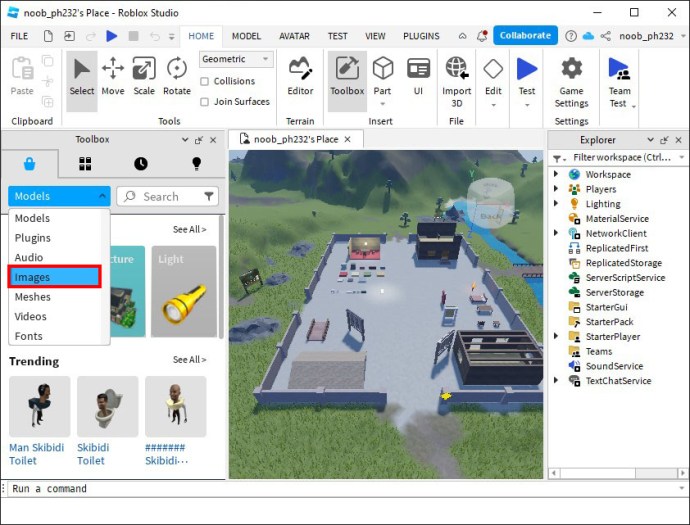Open the Toolbox Recent tab clock icon
Viewport: 690px width, 525px height.
point(140,164)
